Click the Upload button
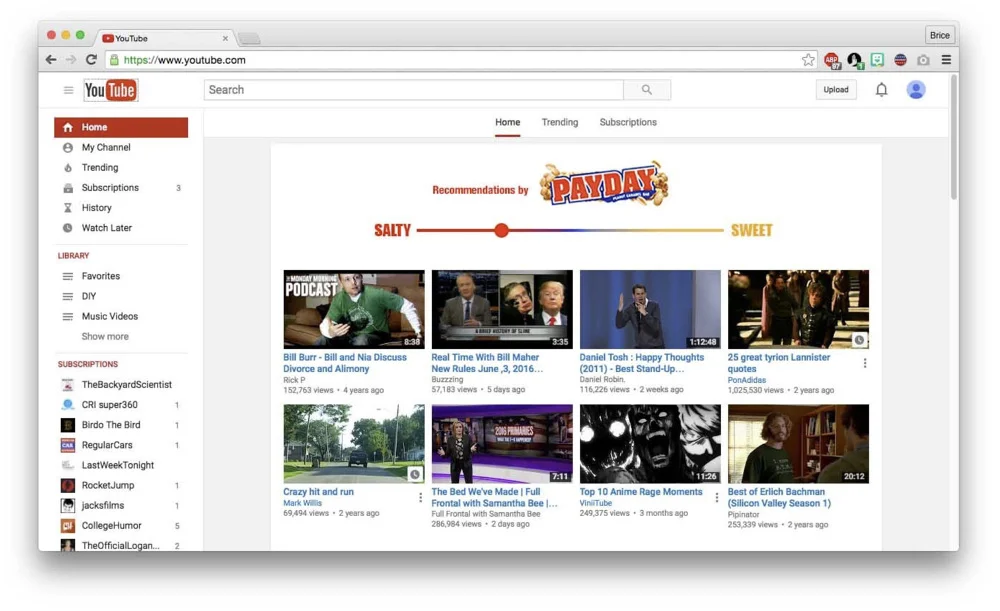 [x=835, y=90]
